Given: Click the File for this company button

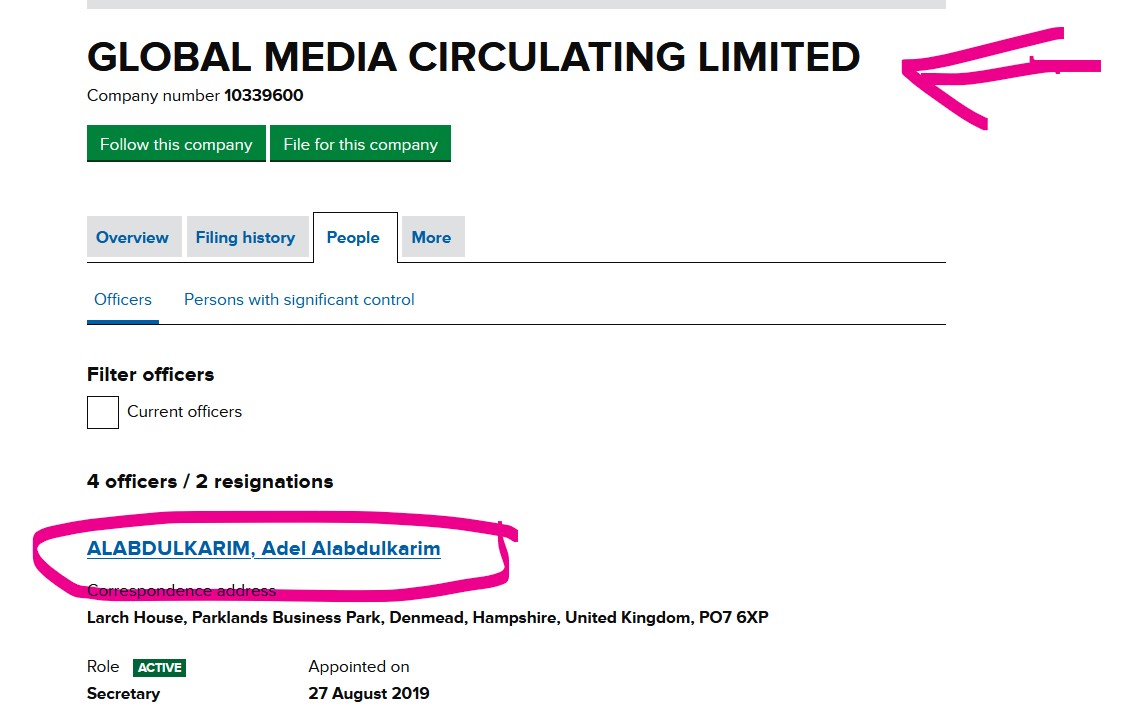Looking at the screenshot, I should pyautogui.click(x=360, y=144).
